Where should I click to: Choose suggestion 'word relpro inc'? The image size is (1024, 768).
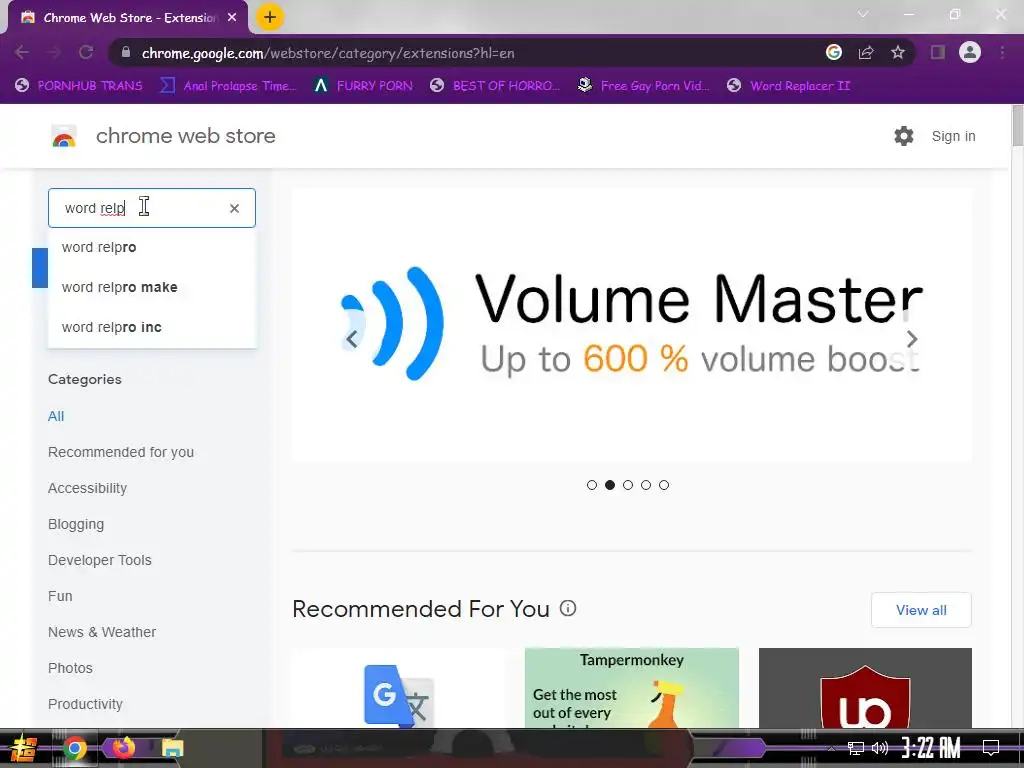tap(152, 327)
